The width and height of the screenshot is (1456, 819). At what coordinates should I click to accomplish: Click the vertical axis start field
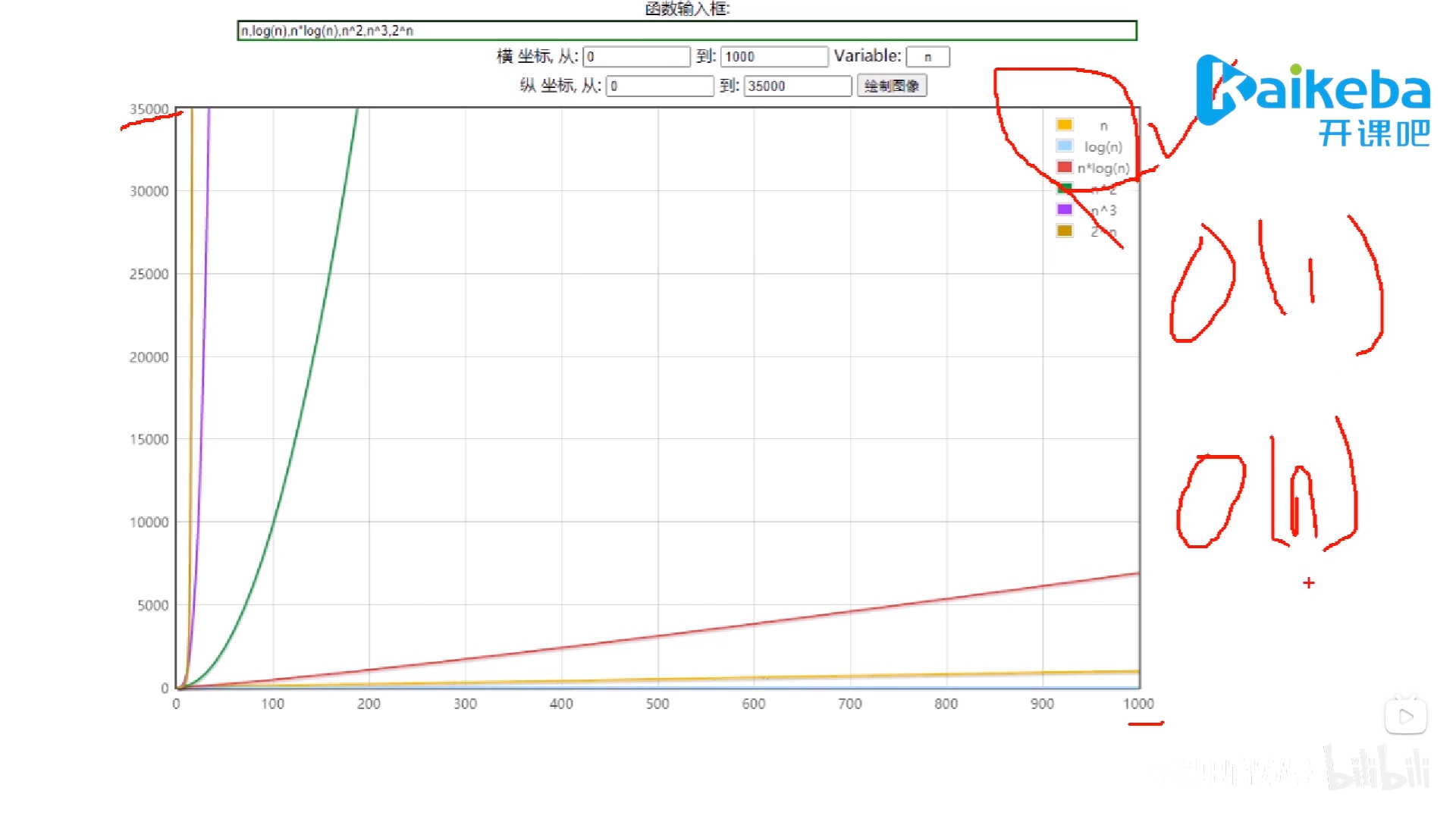tap(659, 86)
